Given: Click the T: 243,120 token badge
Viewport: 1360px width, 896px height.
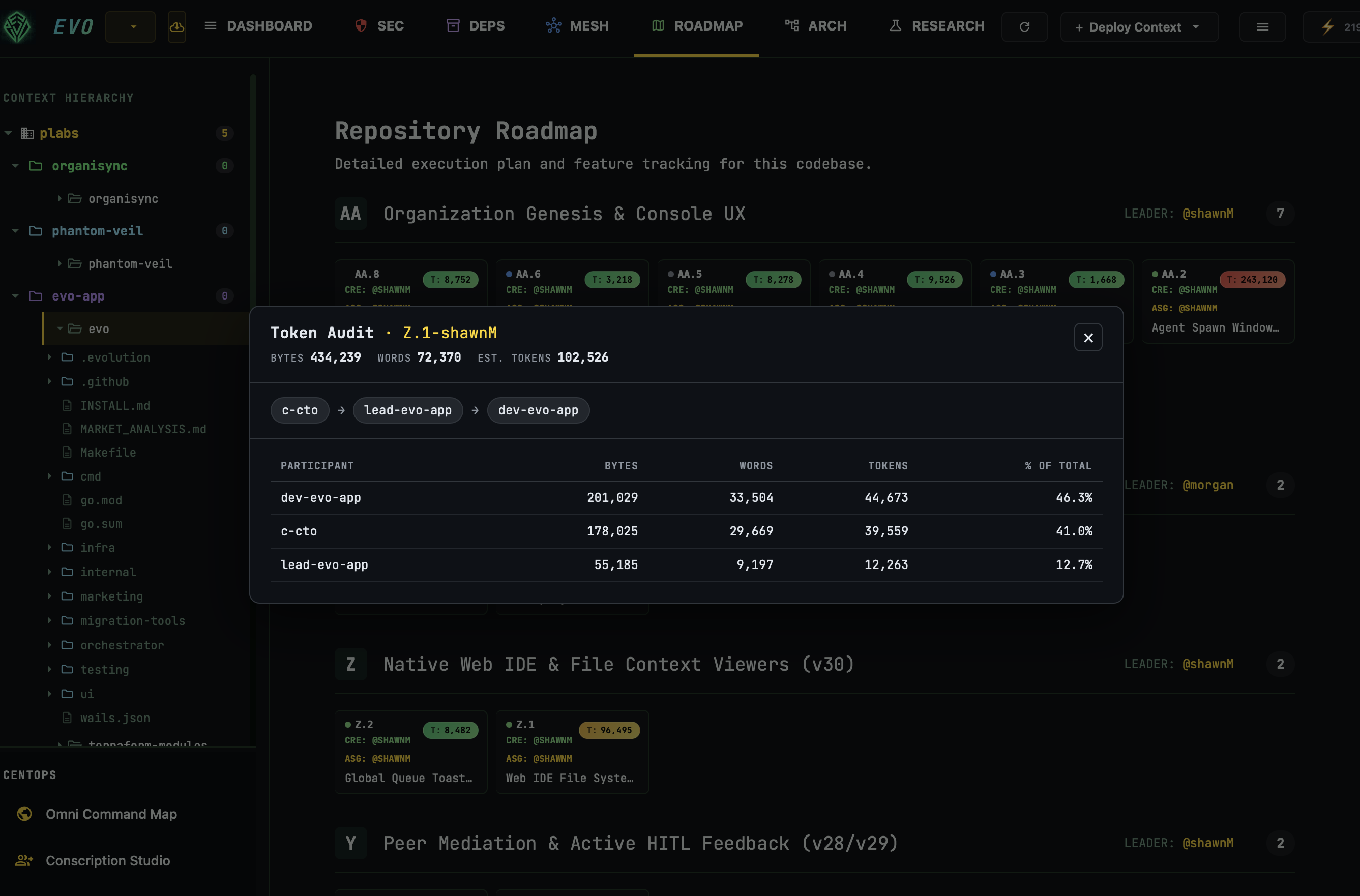Looking at the screenshot, I should click(1253, 280).
